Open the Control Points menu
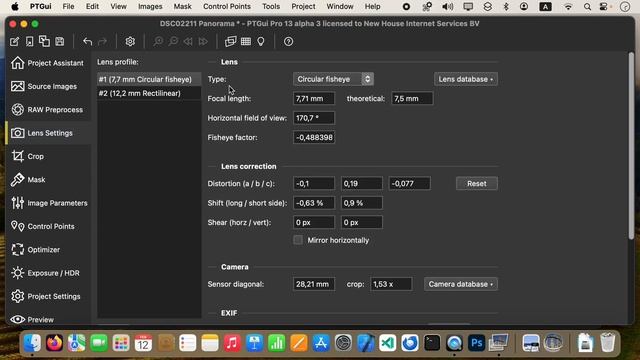This screenshot has height=360, width=640. click(227, 7)
